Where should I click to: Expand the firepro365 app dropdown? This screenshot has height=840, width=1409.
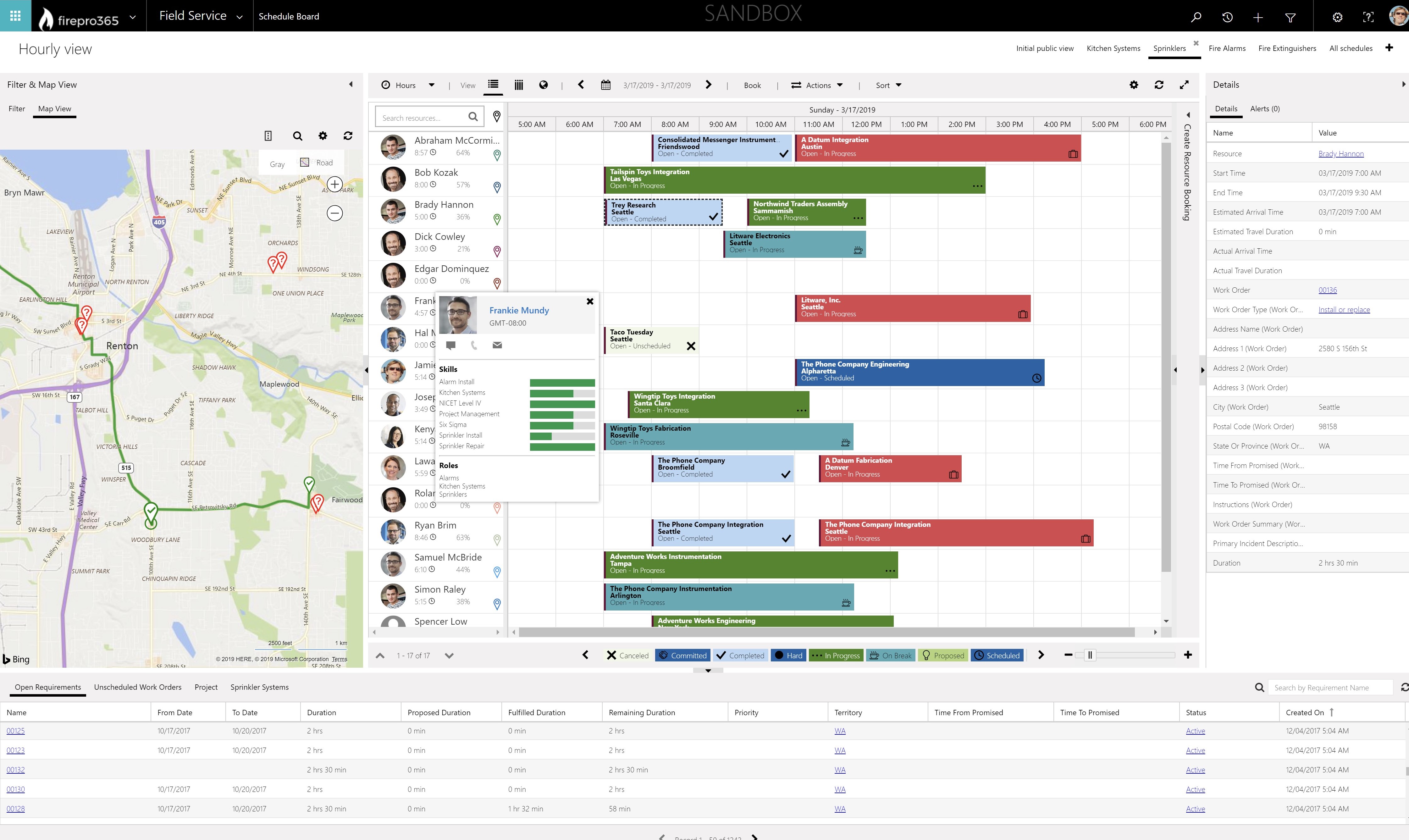(132, 16)
